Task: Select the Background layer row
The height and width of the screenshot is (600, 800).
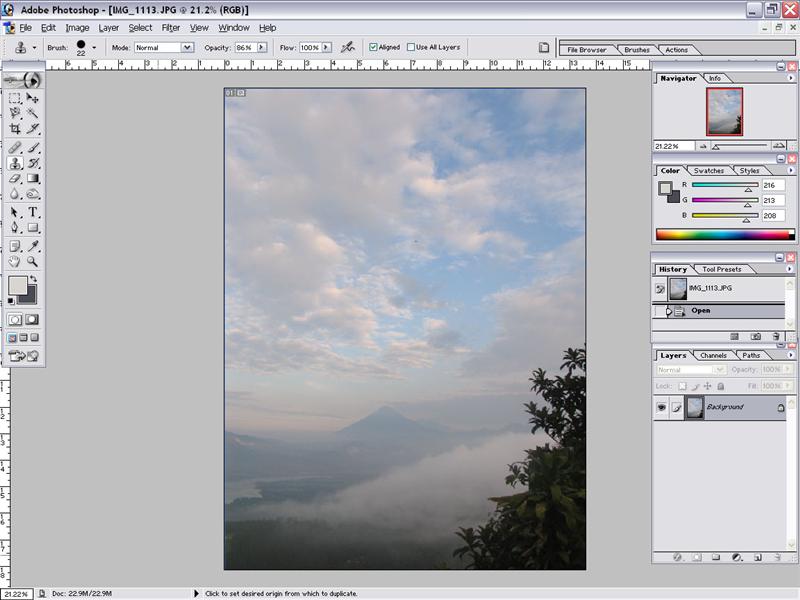Action: click(719, 407)
